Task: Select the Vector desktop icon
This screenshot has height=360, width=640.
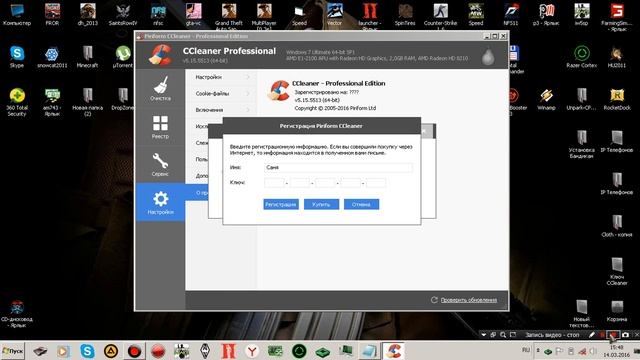Action: [334, 15]
